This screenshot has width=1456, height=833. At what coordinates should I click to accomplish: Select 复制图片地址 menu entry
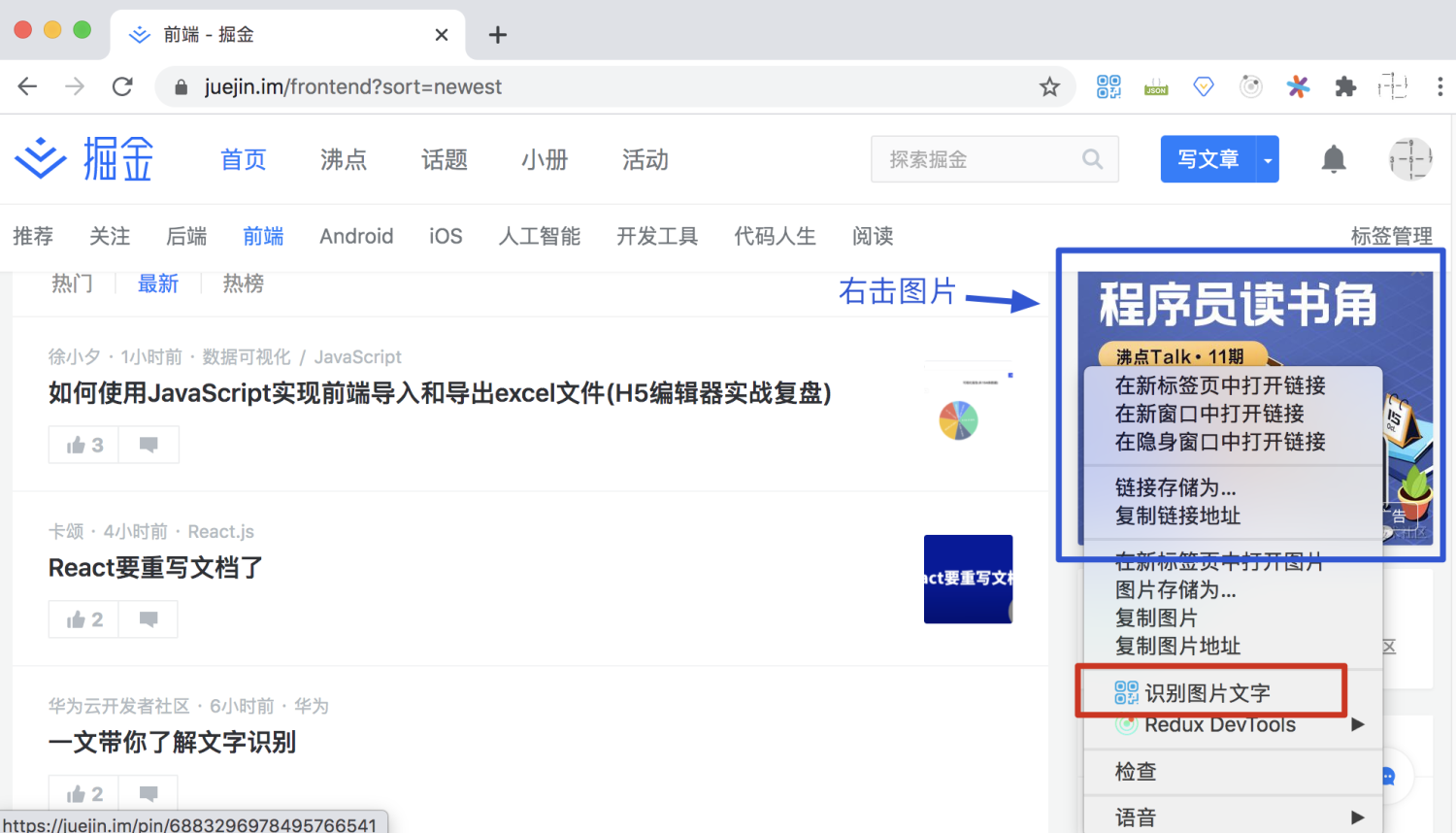tap(1177, 646)
